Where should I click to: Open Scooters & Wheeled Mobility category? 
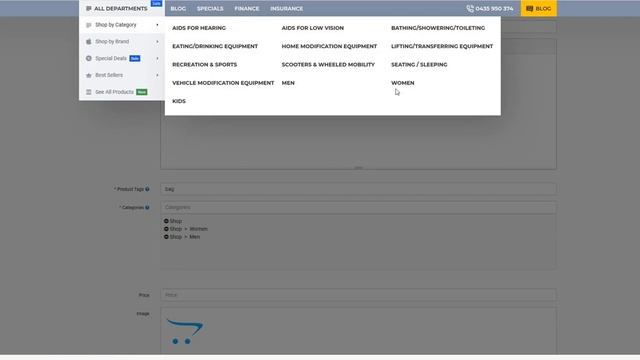(x=328, y=64)
